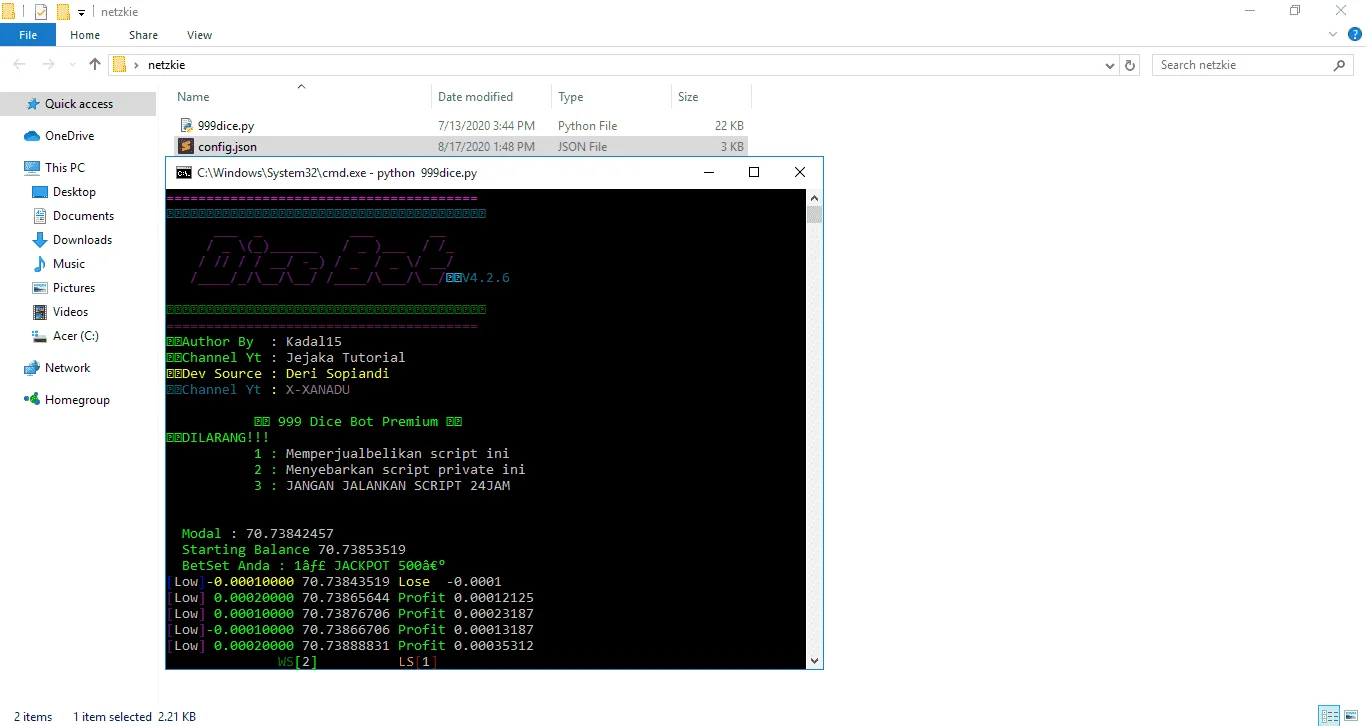
Task: Click the New folder icon in title bar
Action: 63,12
